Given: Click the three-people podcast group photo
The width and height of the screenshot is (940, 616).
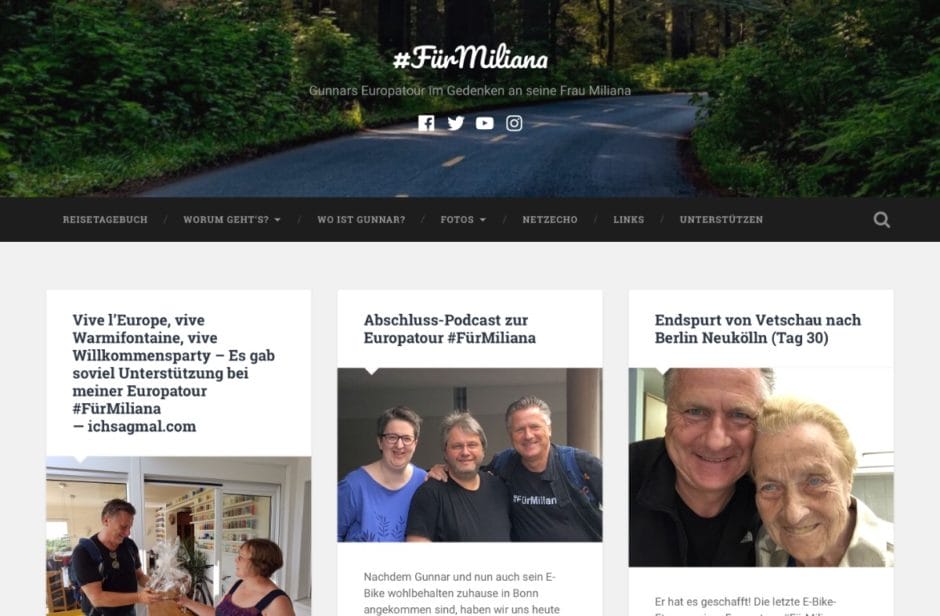Looking at the screenshot, I should (470, 455).
